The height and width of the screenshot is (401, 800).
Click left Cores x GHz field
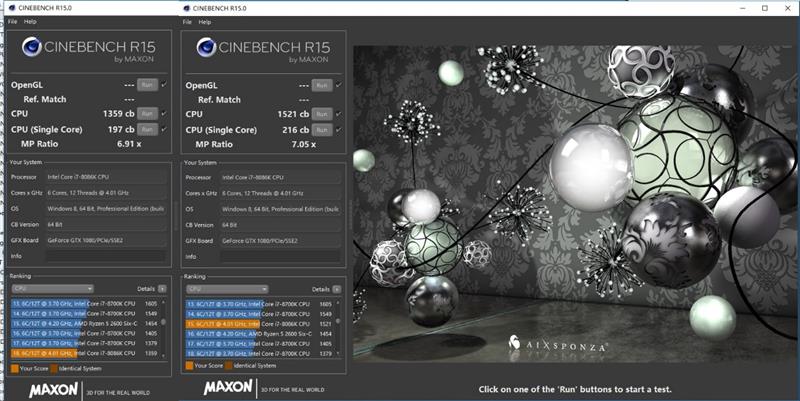pos(106,193)
